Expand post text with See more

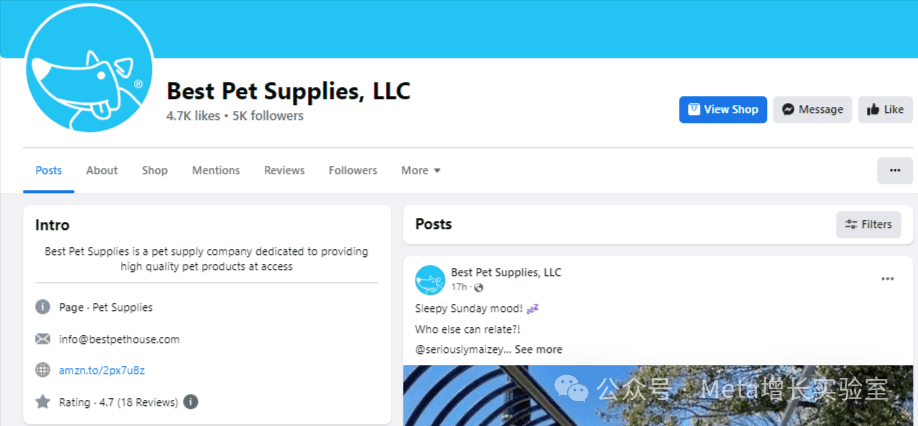click(x=539, y=349)
